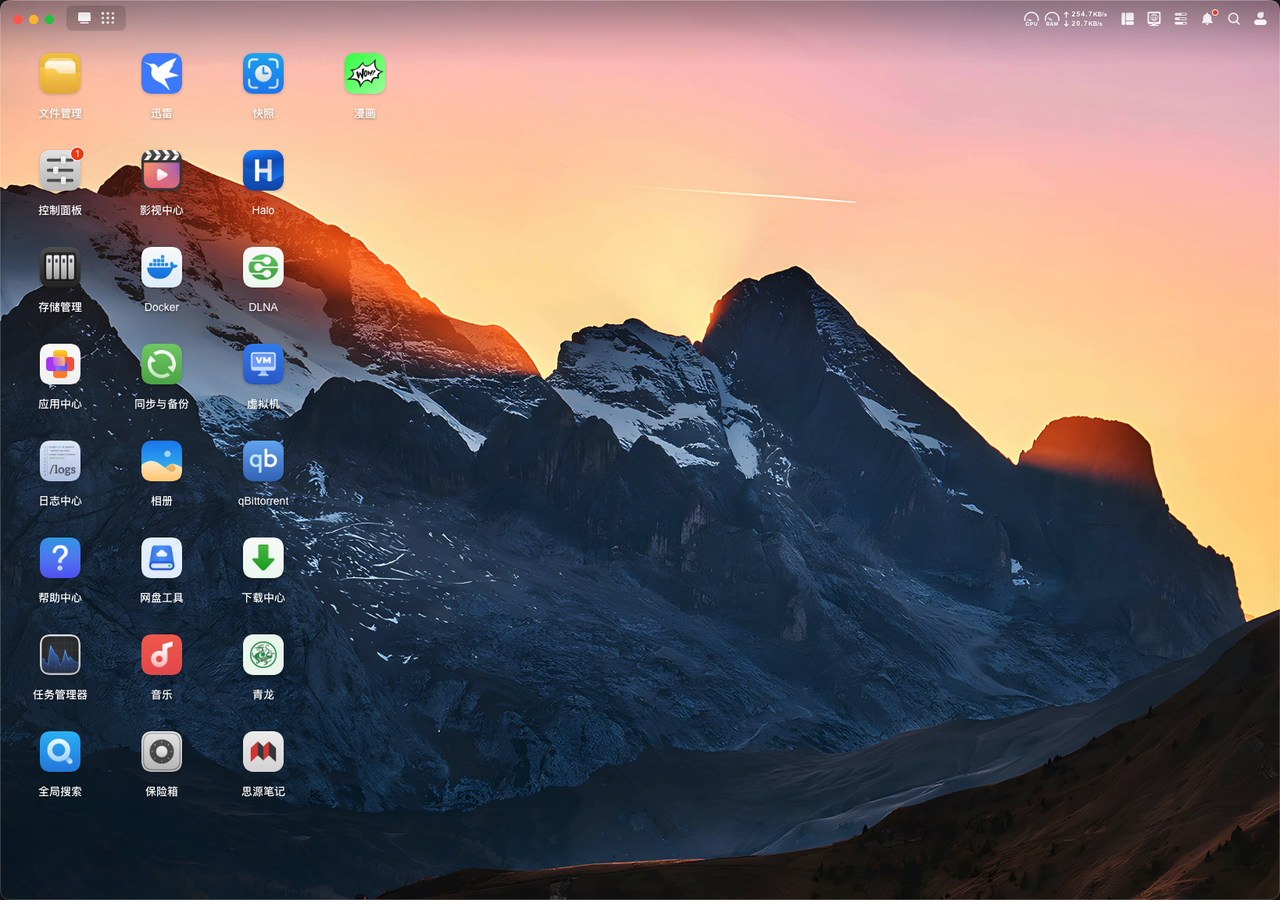Open 保险箱 safe box app
Image resolution: width=1280 pixels, height=900 pixels.
click(161, 752)
